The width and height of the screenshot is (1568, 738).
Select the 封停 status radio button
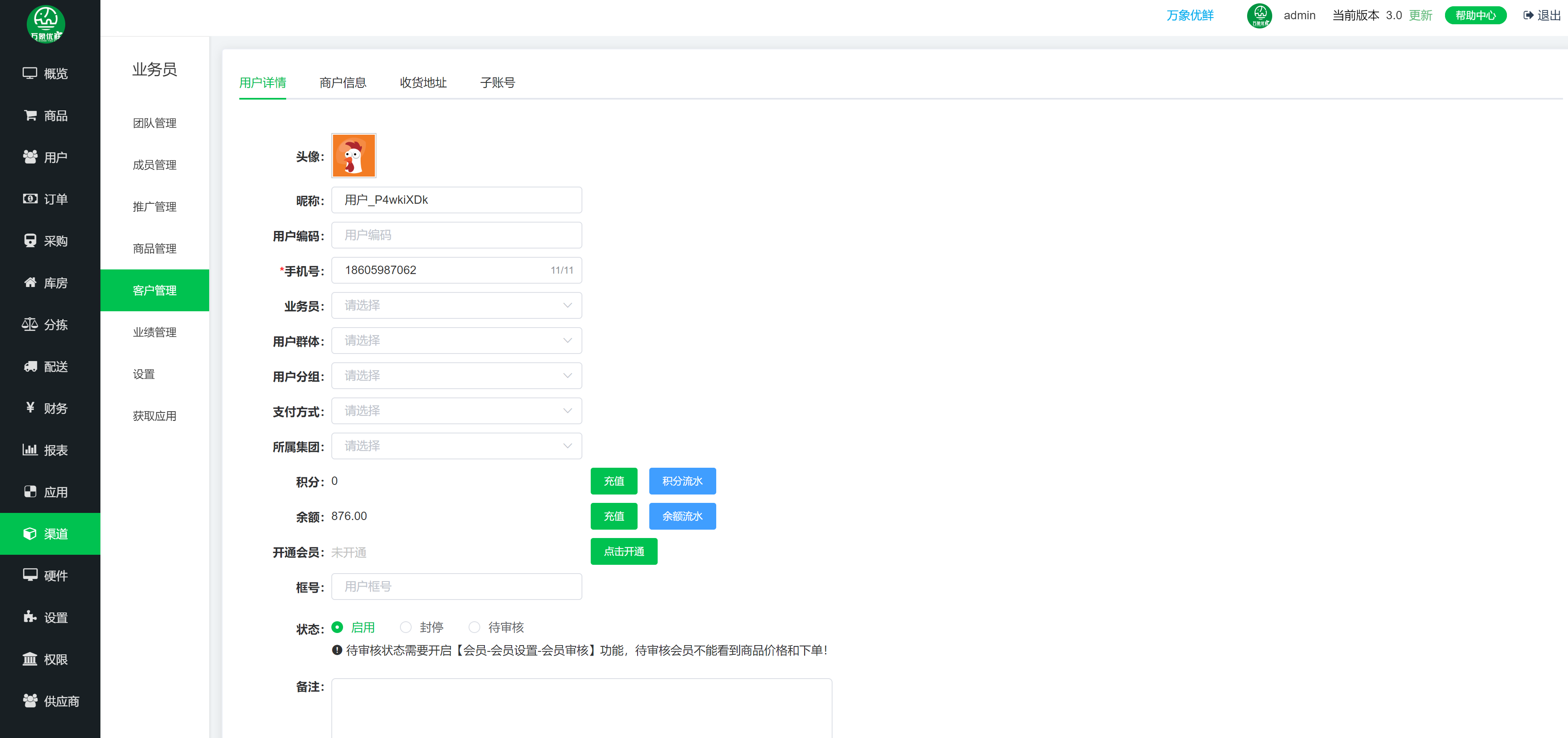point(405,627)
